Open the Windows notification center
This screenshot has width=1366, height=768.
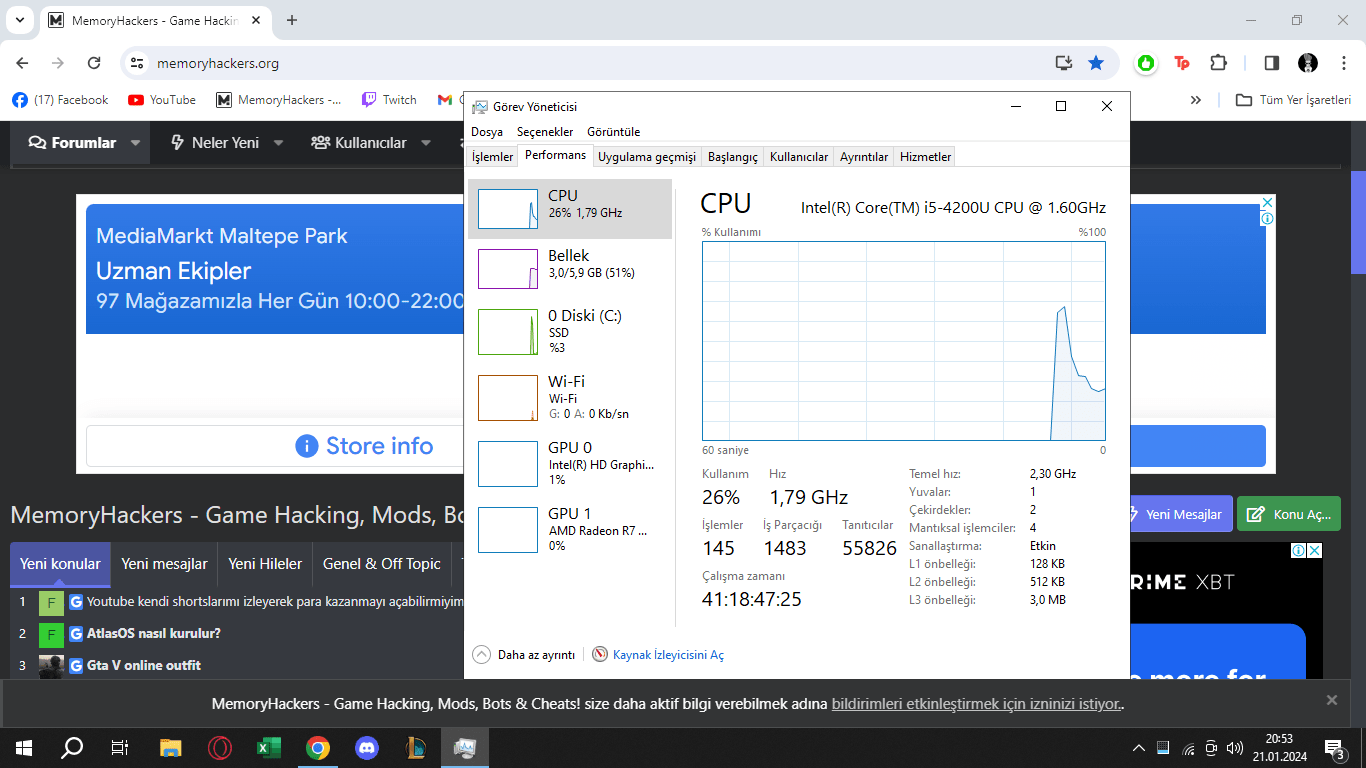click(x=1334, y=748)
